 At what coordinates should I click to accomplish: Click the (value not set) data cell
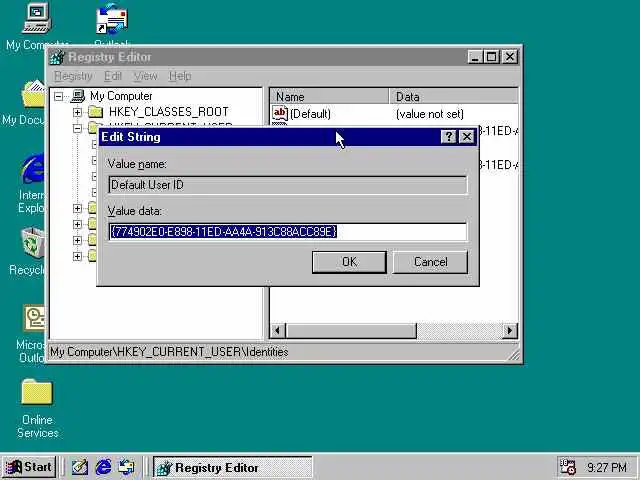pos(429,114)
